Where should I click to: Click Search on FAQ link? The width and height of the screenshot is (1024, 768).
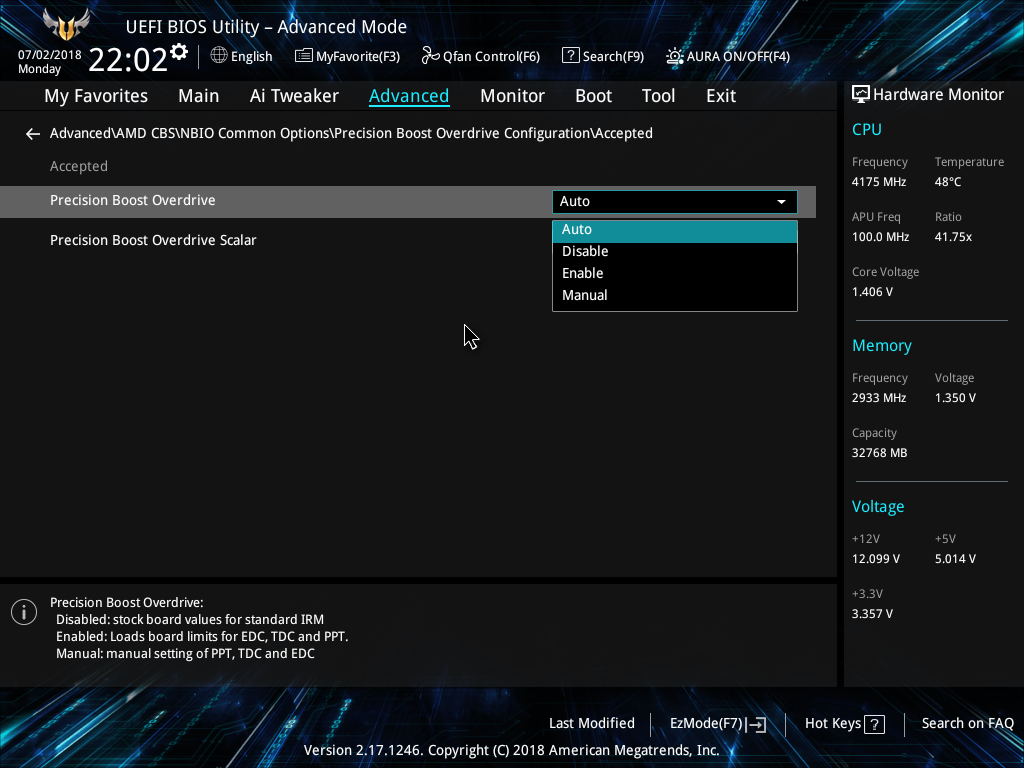click(967, 724)
